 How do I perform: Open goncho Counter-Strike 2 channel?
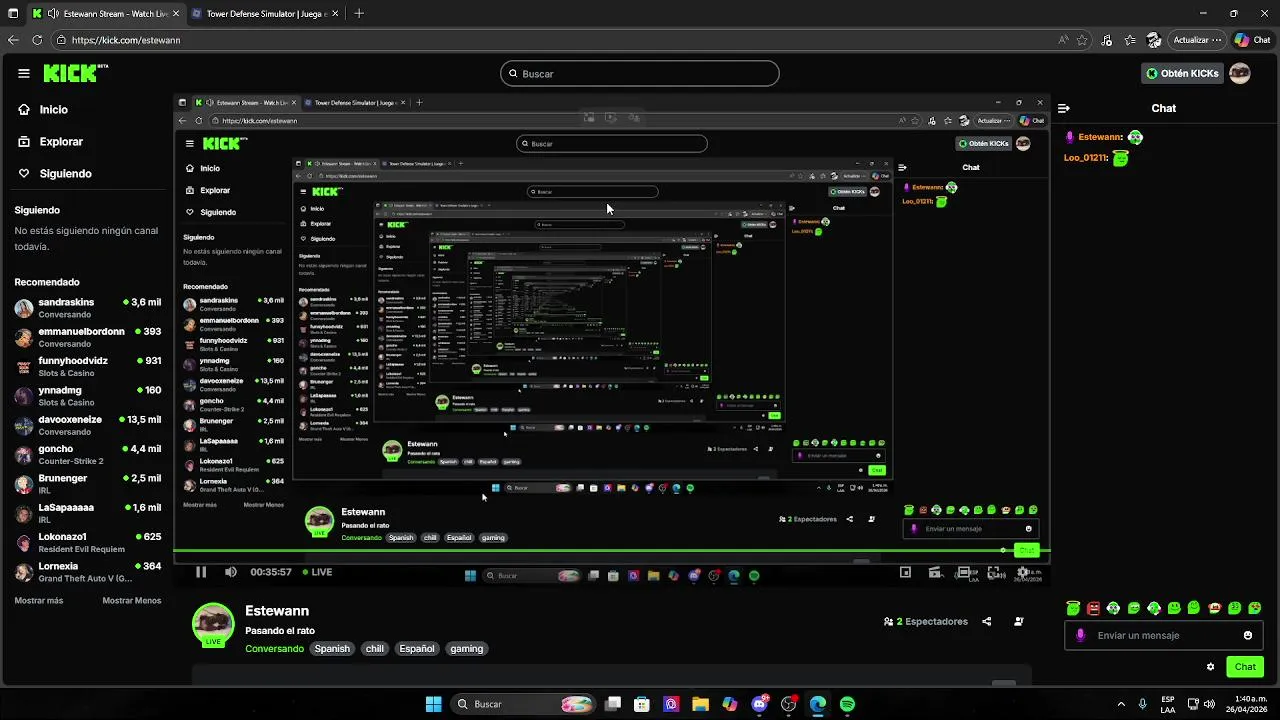pos(88,455)
